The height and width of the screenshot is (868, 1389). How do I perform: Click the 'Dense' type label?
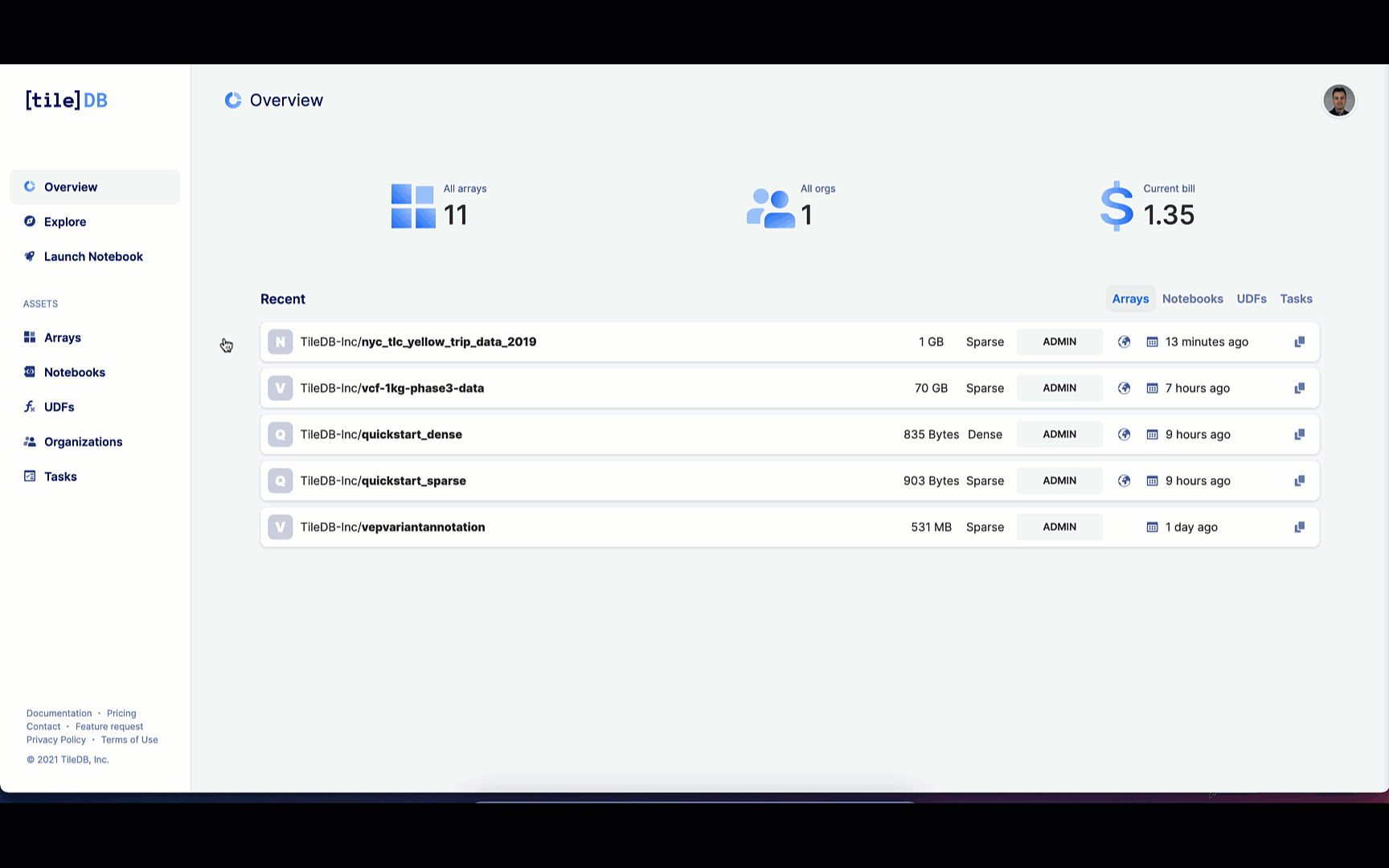[985, 434]
